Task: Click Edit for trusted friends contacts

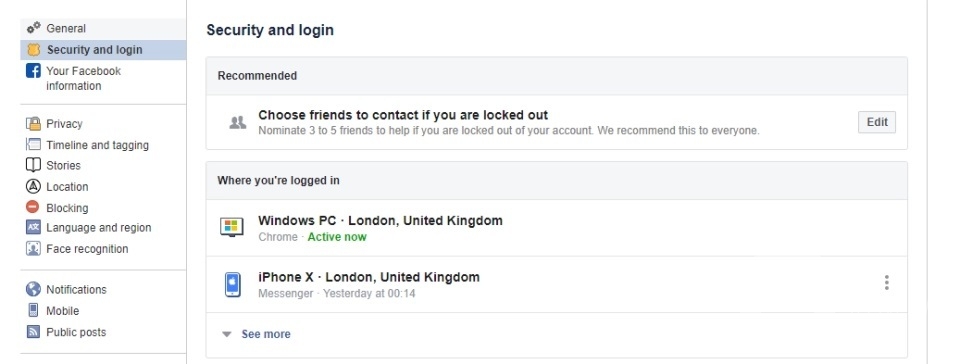Action: pyautogui.click(x=877, y=122)
